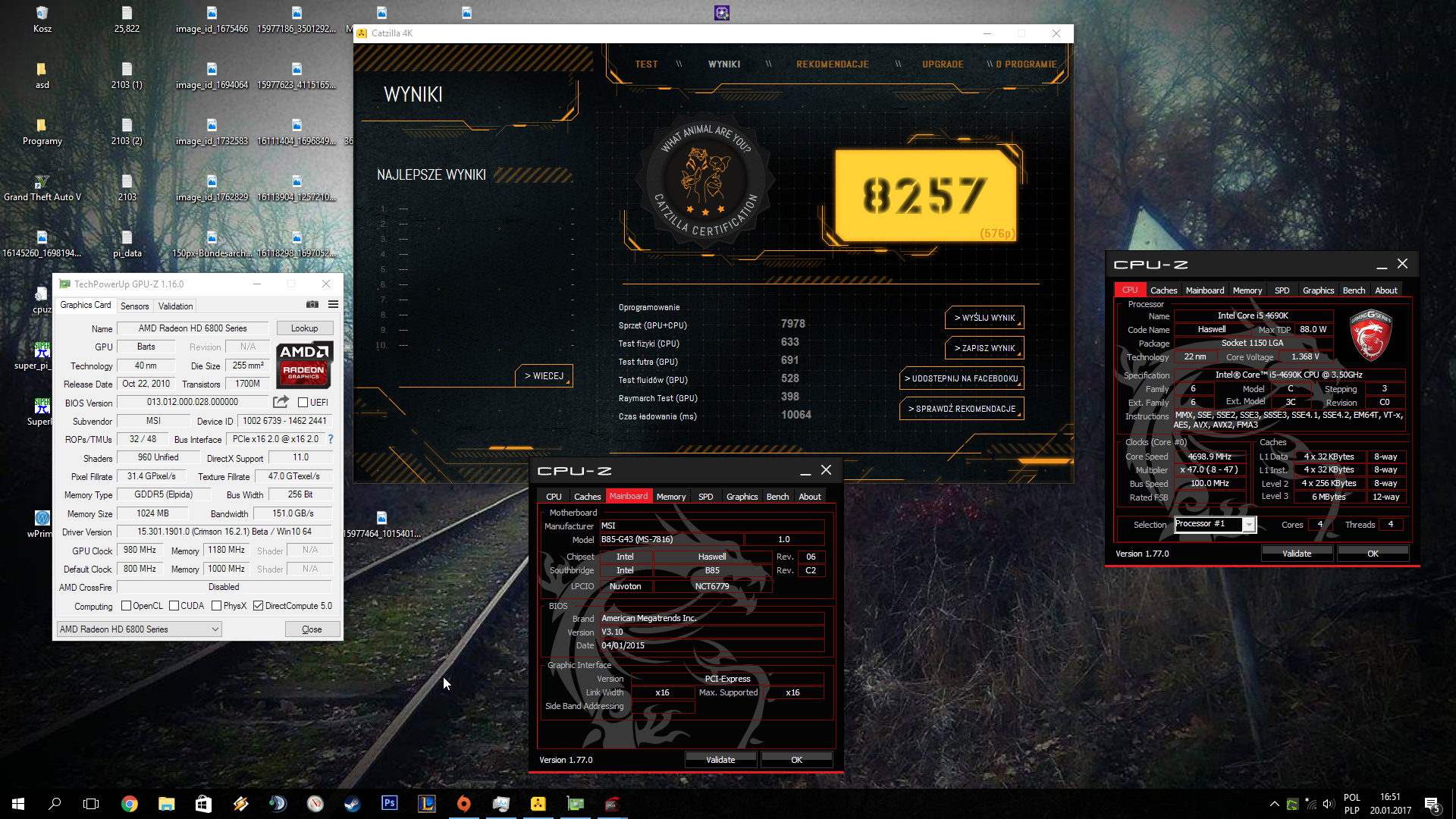Viewport: 1456px width, 819px height.
Task: Click OK in the processor CPU-Z window
Action: click(x=1373, y=554)
